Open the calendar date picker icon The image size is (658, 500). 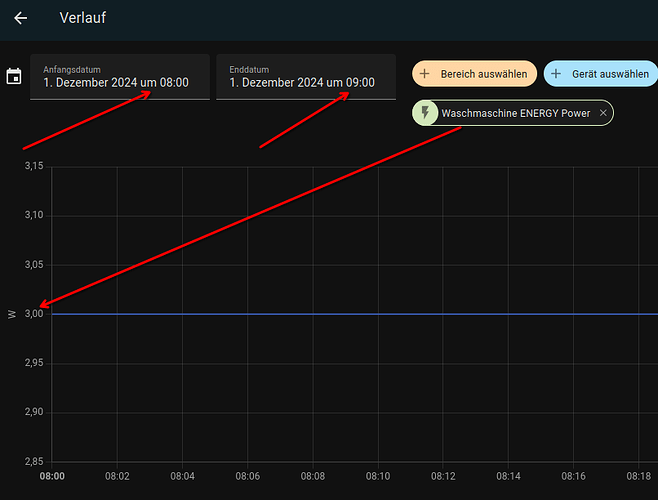(x=14, y=76)
